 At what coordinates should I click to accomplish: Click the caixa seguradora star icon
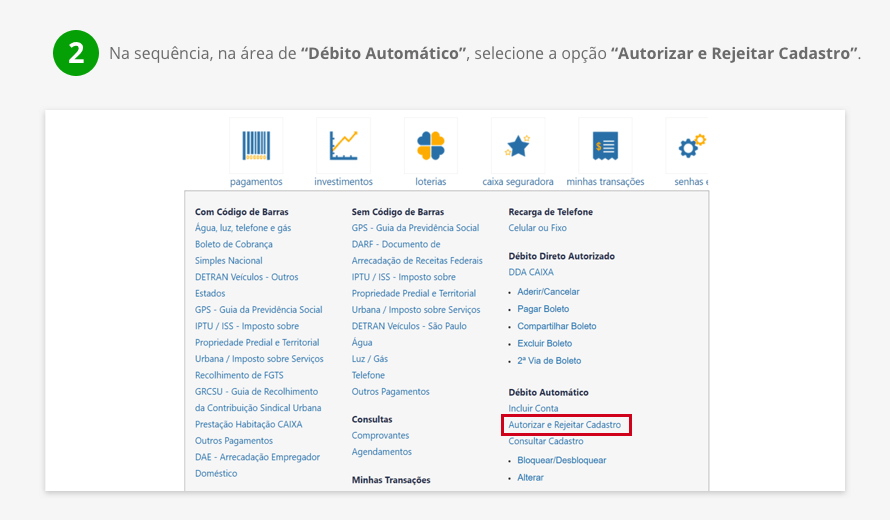[518, 146]
